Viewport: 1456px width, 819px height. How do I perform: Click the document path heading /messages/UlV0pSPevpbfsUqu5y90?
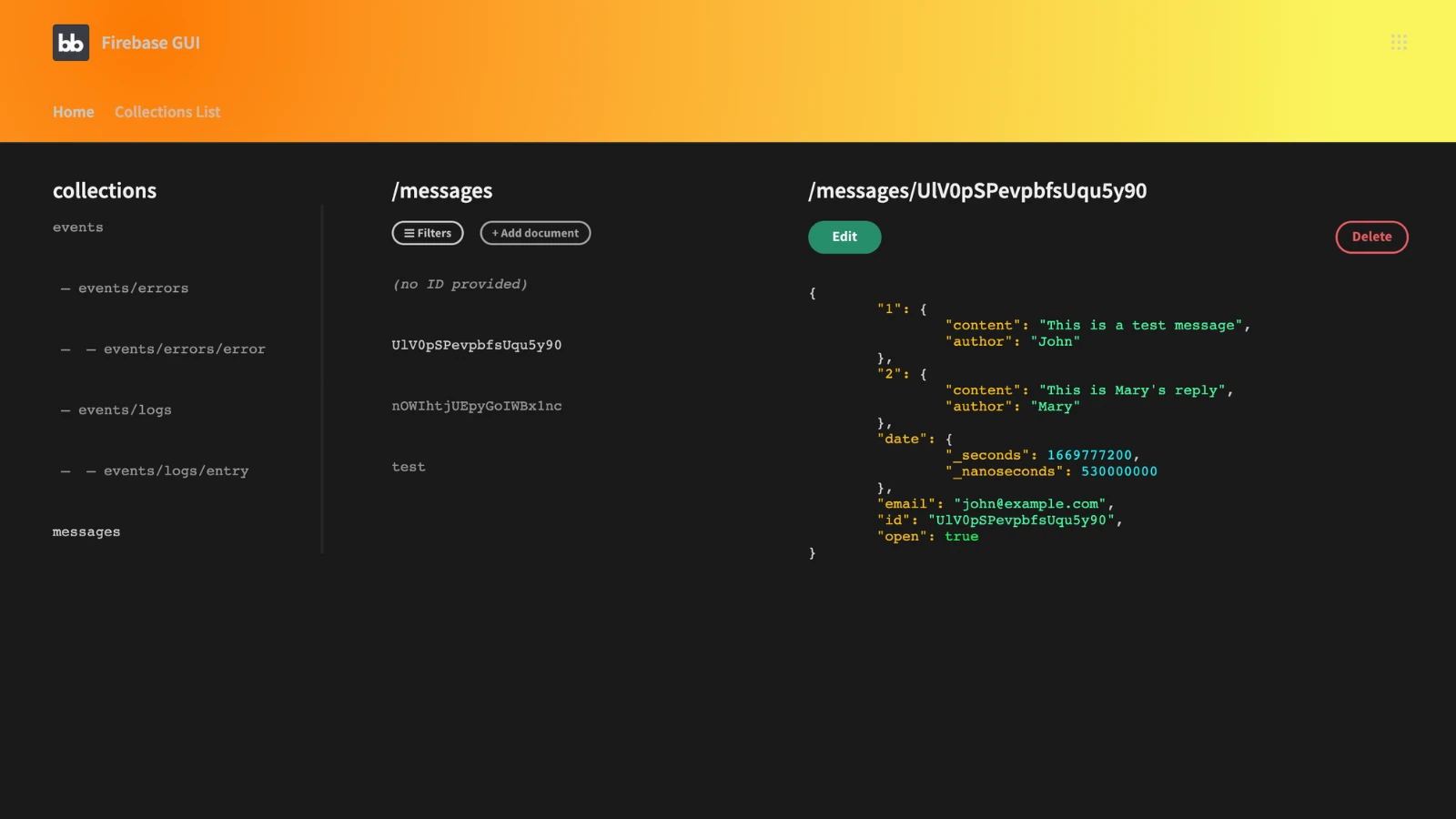pyautogui.click(x=977, y=191)
